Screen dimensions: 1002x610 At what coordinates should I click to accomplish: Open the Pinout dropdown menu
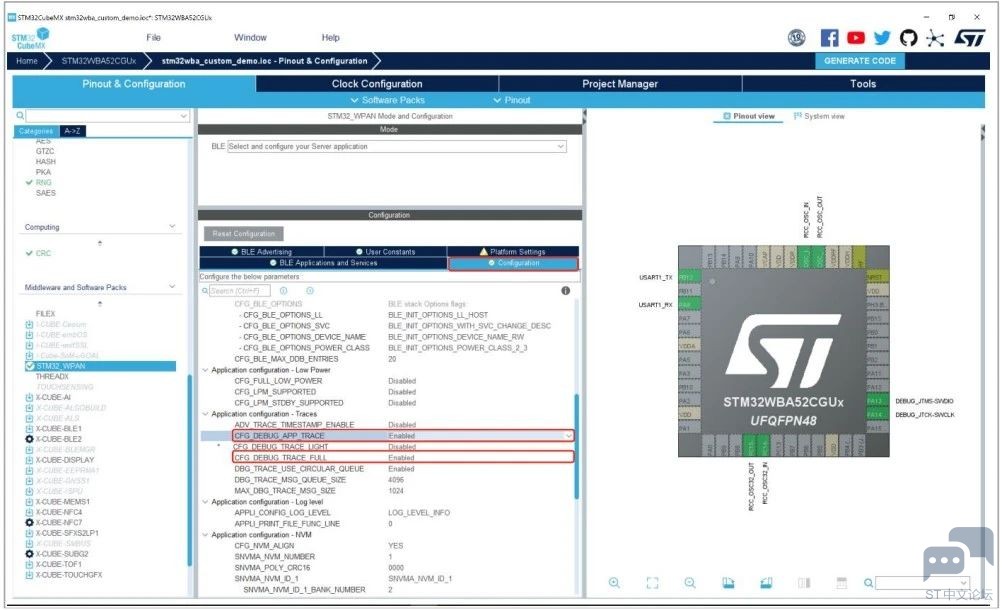click(512, 100)
